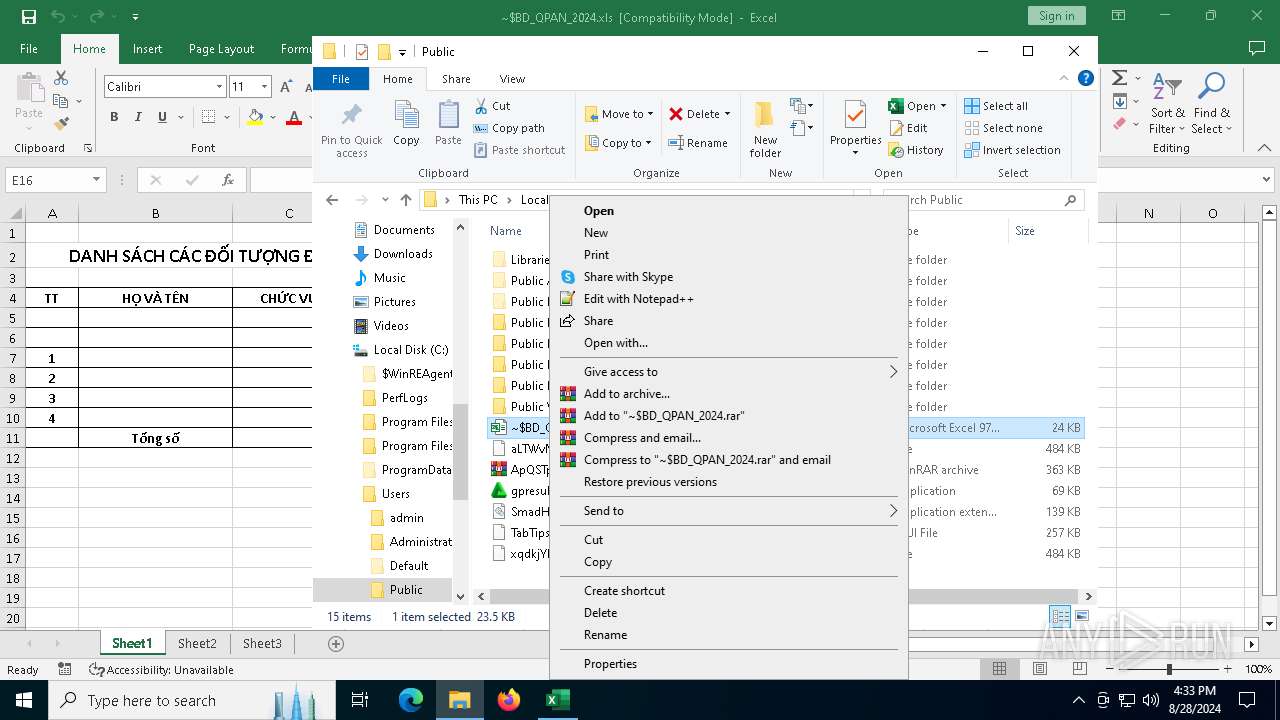Select Downloads in navigation pane

tap(403, 254)
